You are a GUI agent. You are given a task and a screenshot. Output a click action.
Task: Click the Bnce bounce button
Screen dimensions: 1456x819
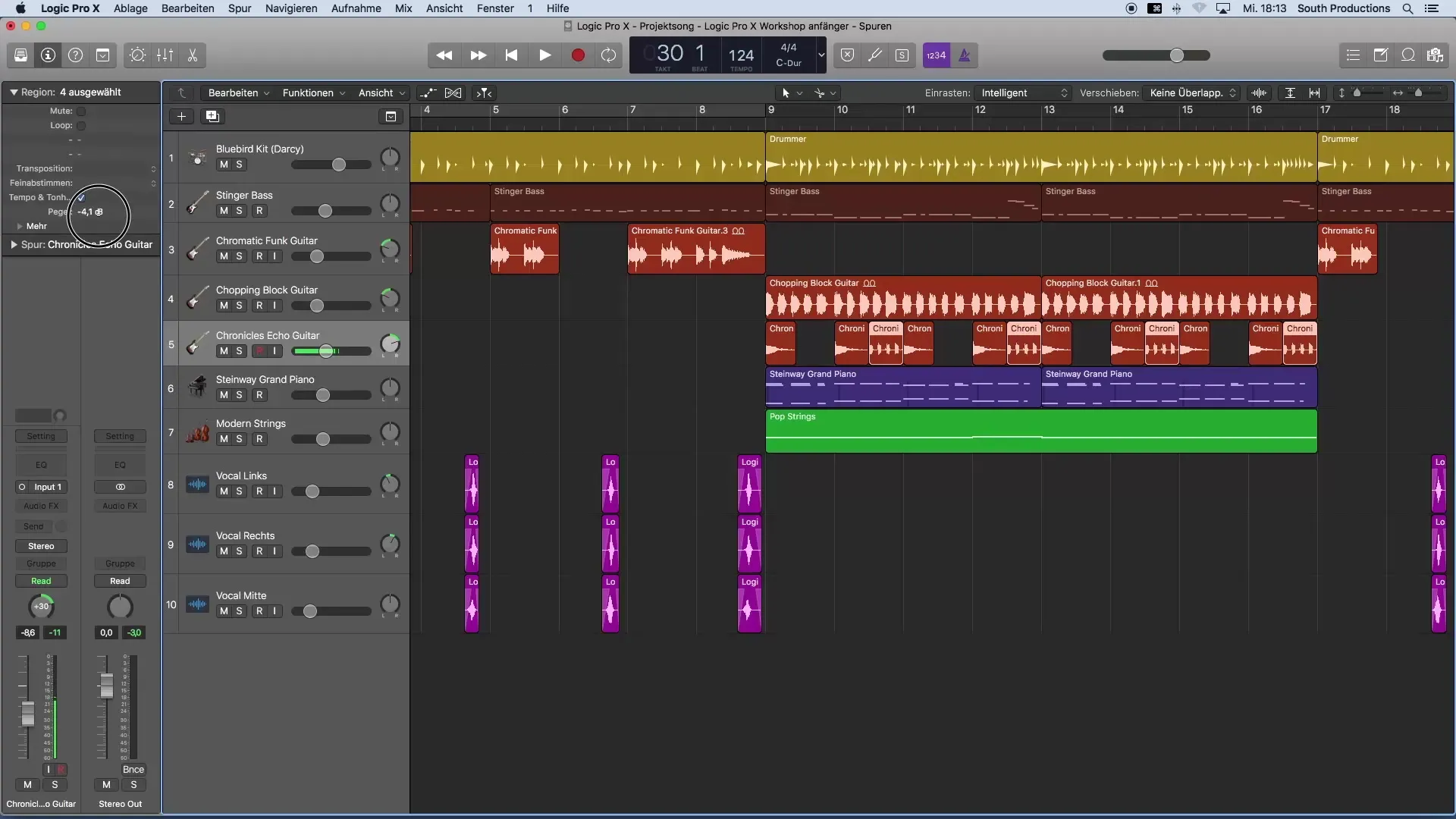pos(133,769)
